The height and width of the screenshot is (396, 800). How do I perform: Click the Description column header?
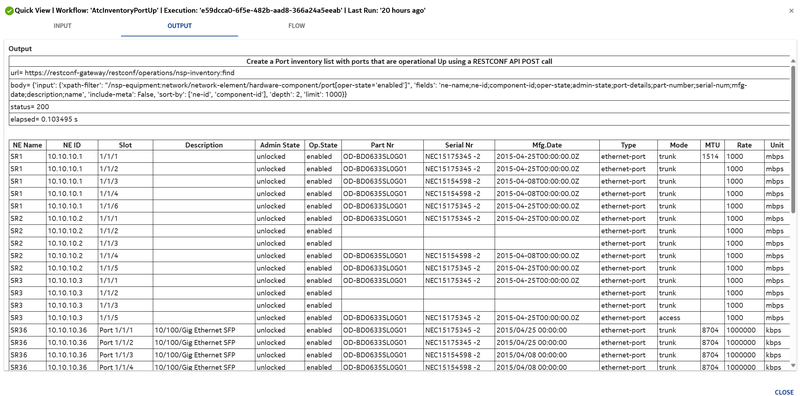(x=204, y=145)
